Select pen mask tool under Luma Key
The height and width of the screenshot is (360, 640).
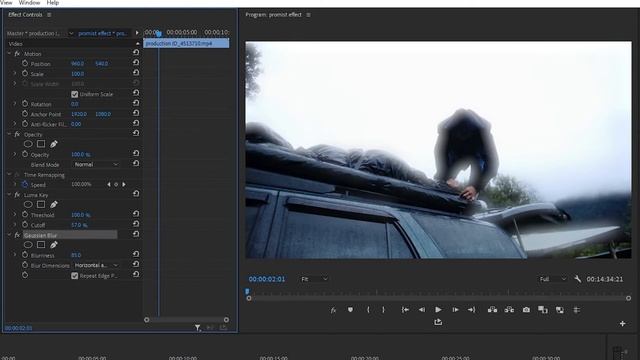click(x=54, y=204)
